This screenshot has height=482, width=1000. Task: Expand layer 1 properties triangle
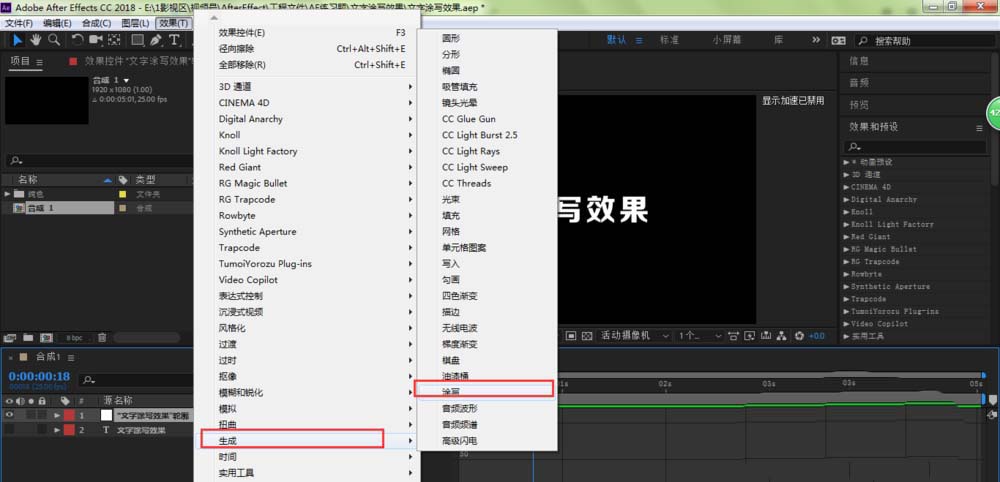pos(57,415)
